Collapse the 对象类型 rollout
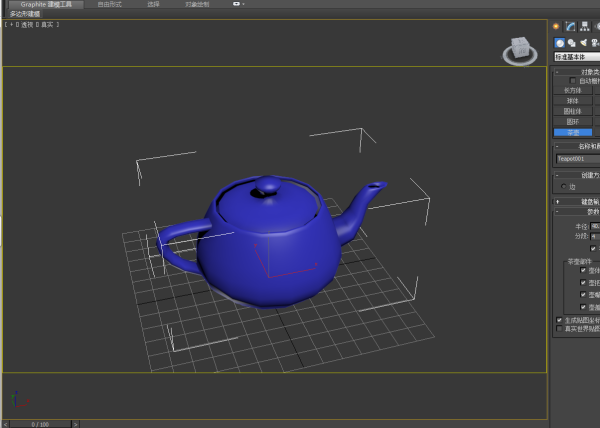Image resolution: width=600 pixels, height=428 pixels. point(577,72)
